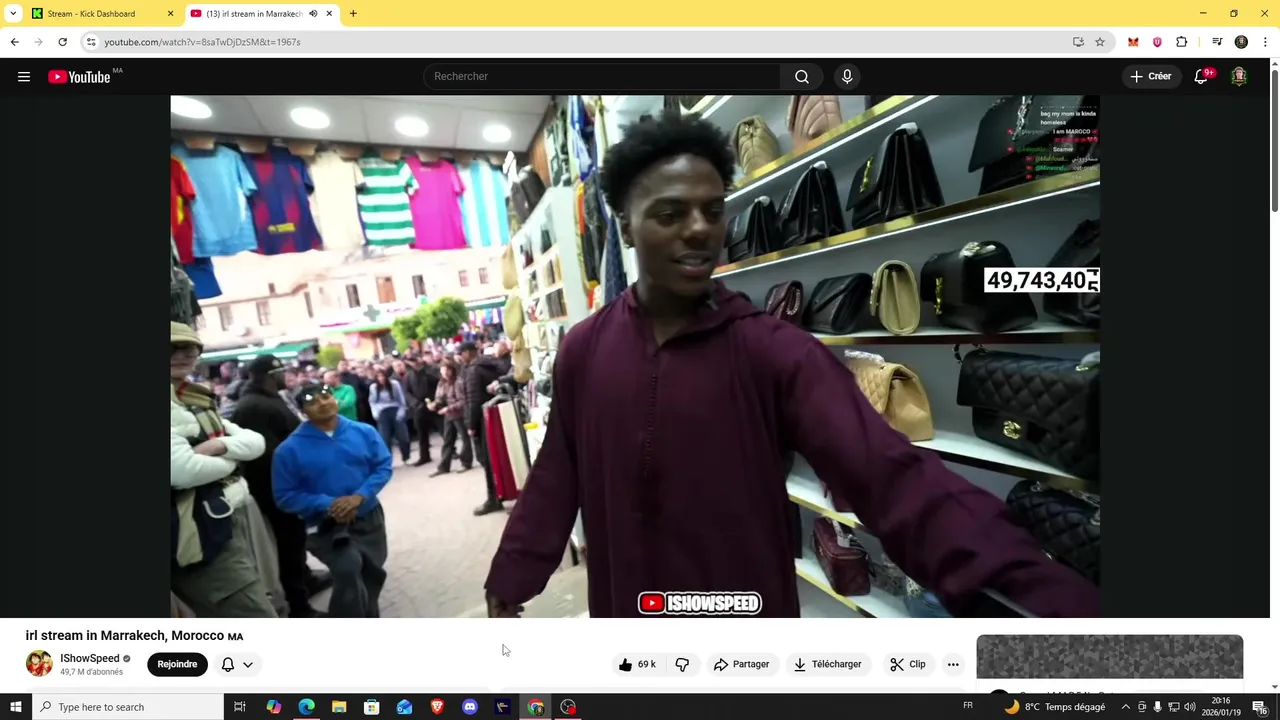Screen dimensions: 1280x720
Task: Open Microsoft Edge from taskbar
Action: tap(306, 707)
